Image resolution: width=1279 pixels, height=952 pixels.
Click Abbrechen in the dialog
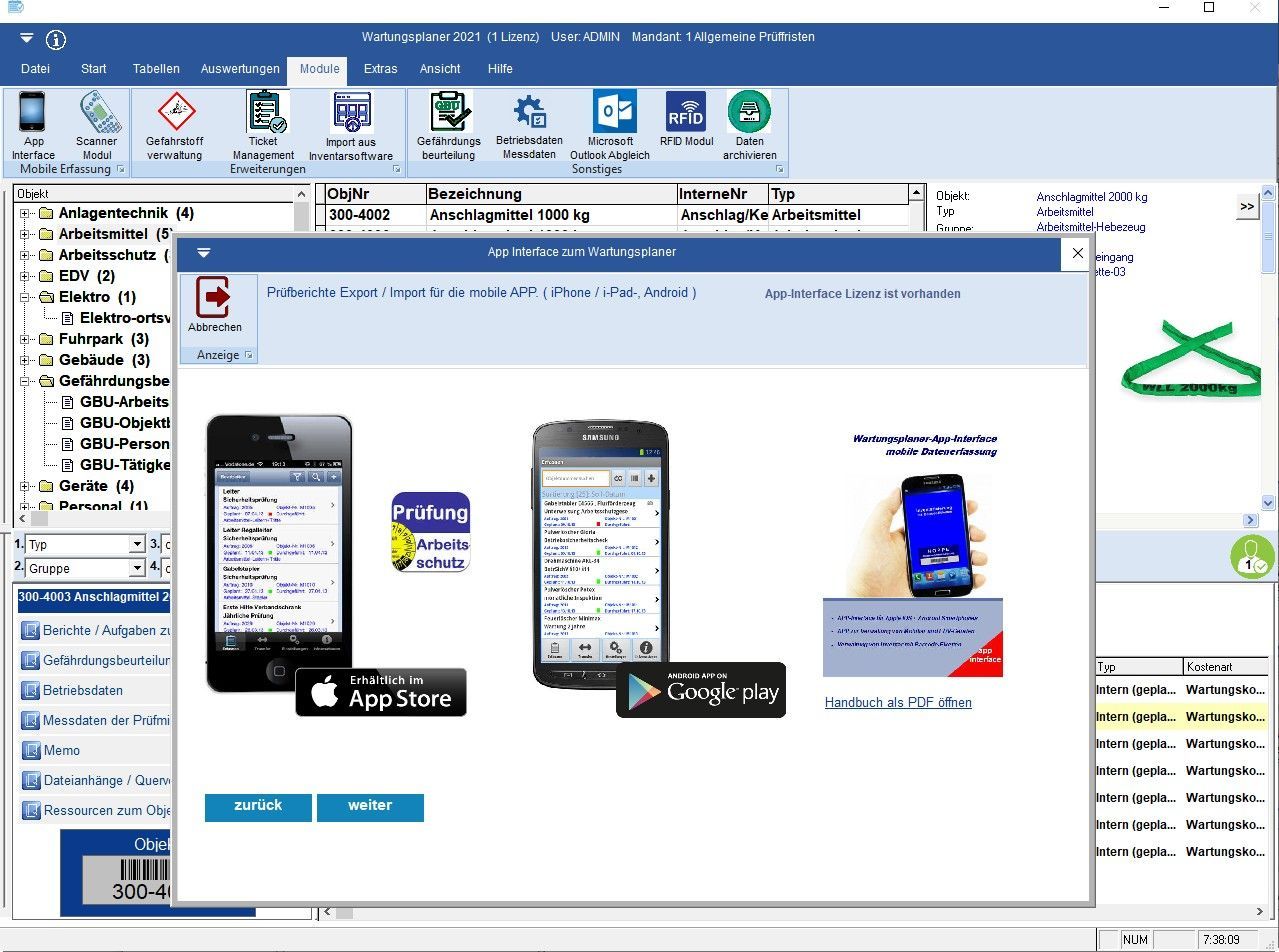(215, 306)
